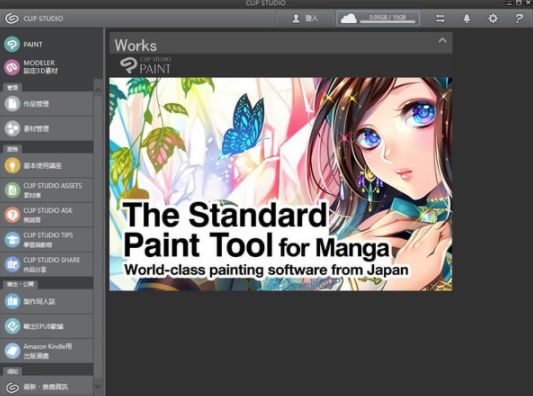Open latest news icon at sidebar bottom

click(12, 387)
